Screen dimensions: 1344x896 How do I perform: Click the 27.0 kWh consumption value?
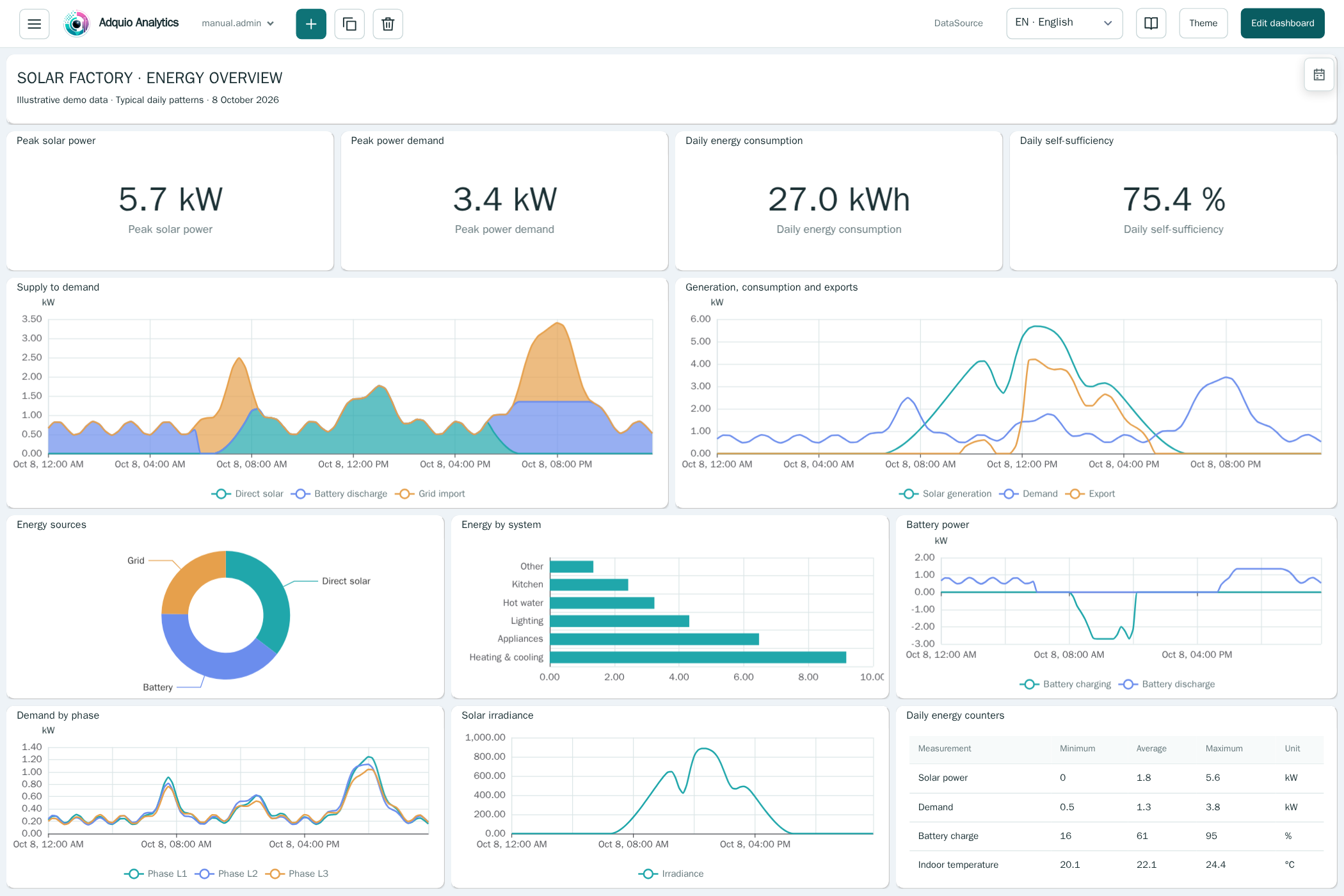[839, 199]
